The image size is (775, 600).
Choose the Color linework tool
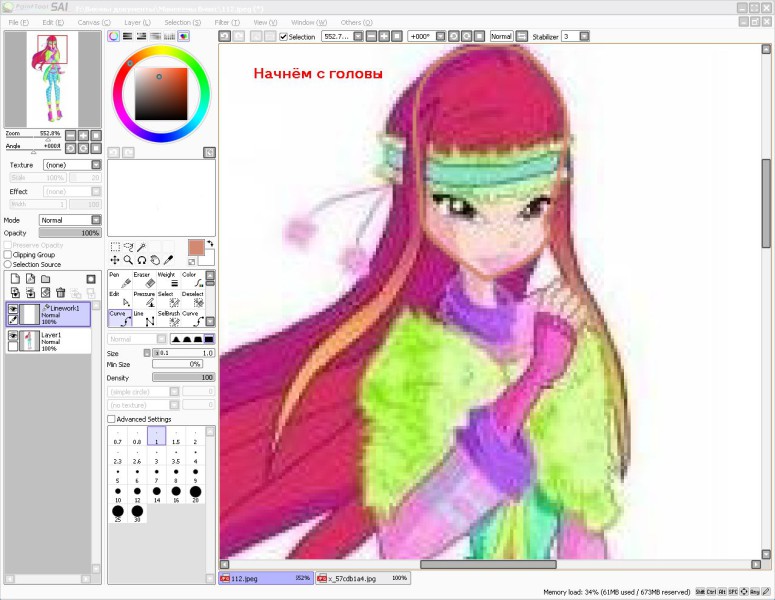pos(193,279)
